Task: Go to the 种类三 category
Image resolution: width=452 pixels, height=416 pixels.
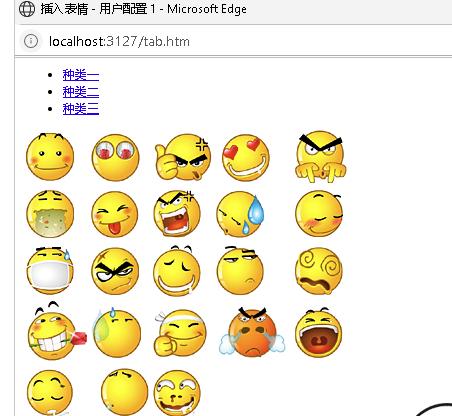Action: coord(81,109)
